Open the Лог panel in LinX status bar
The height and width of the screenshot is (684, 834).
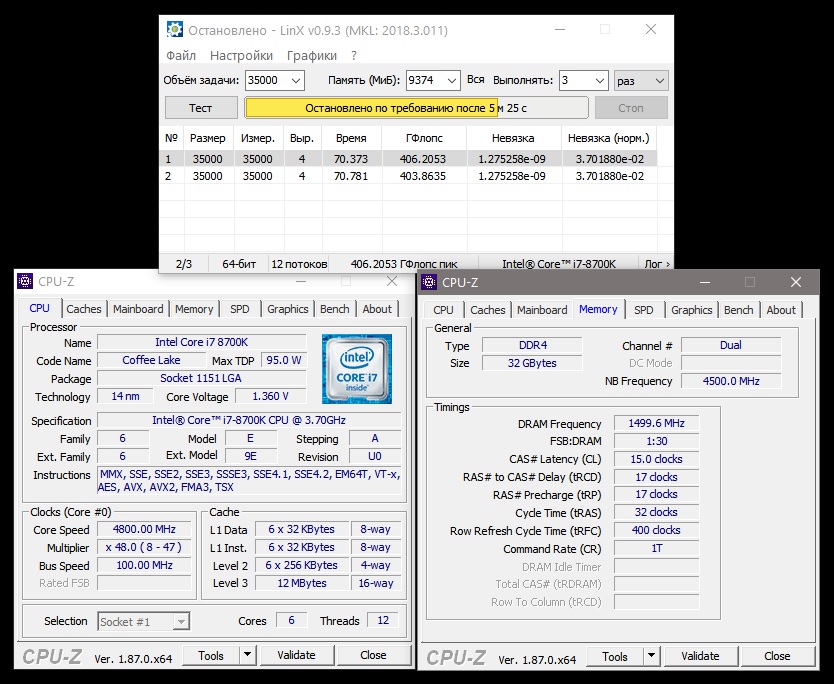[657, 264]
